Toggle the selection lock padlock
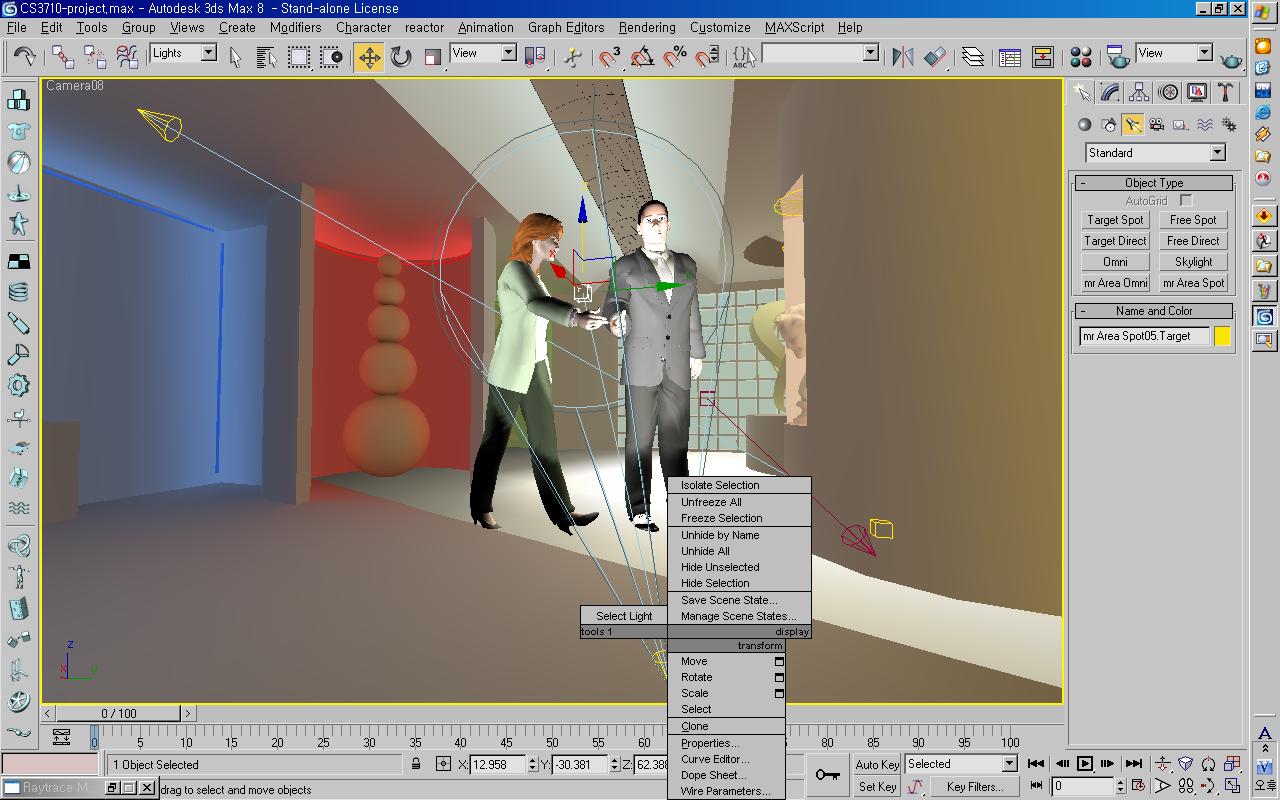The image size is (1280, 800). [416, 764]
